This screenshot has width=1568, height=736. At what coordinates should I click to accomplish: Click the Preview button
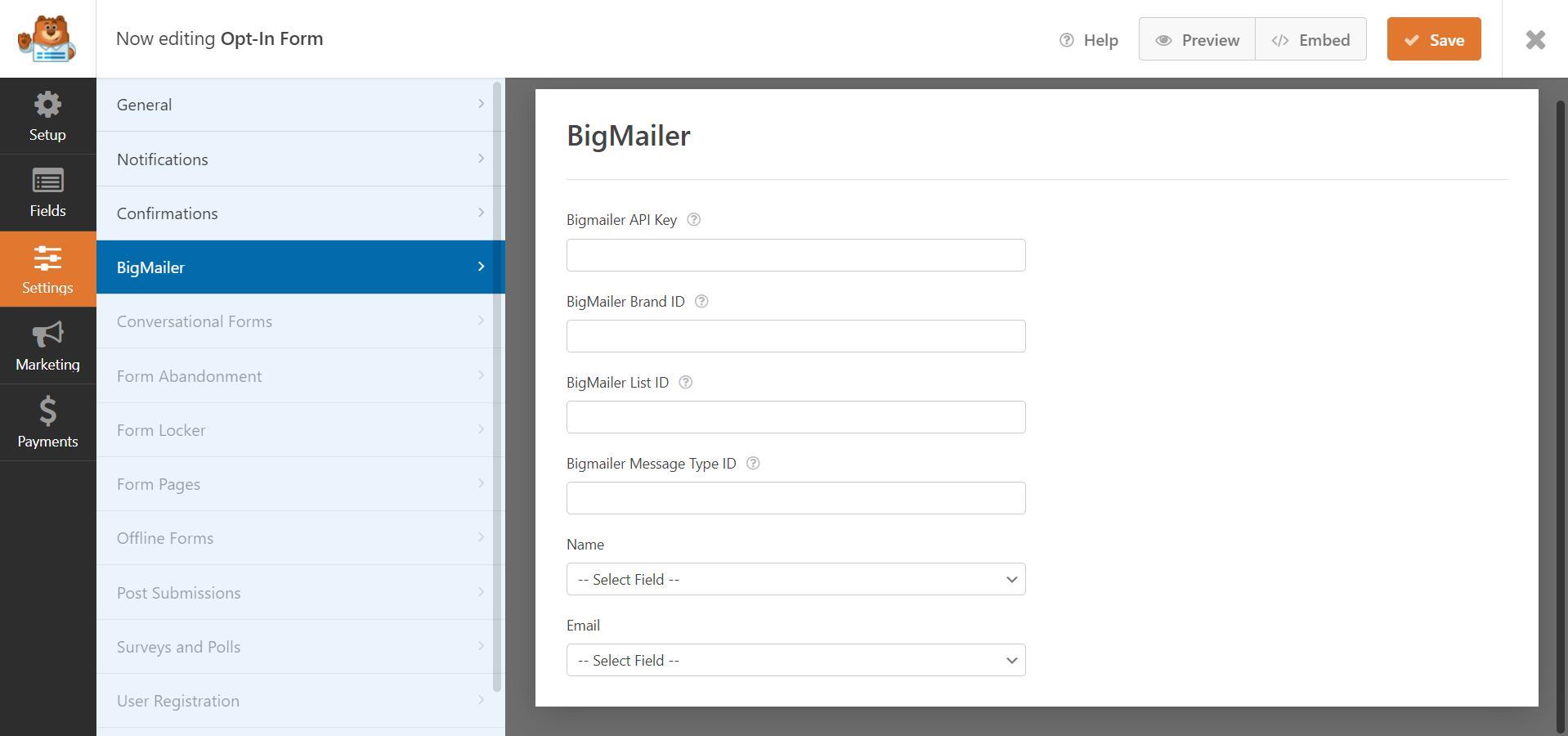1197,39
